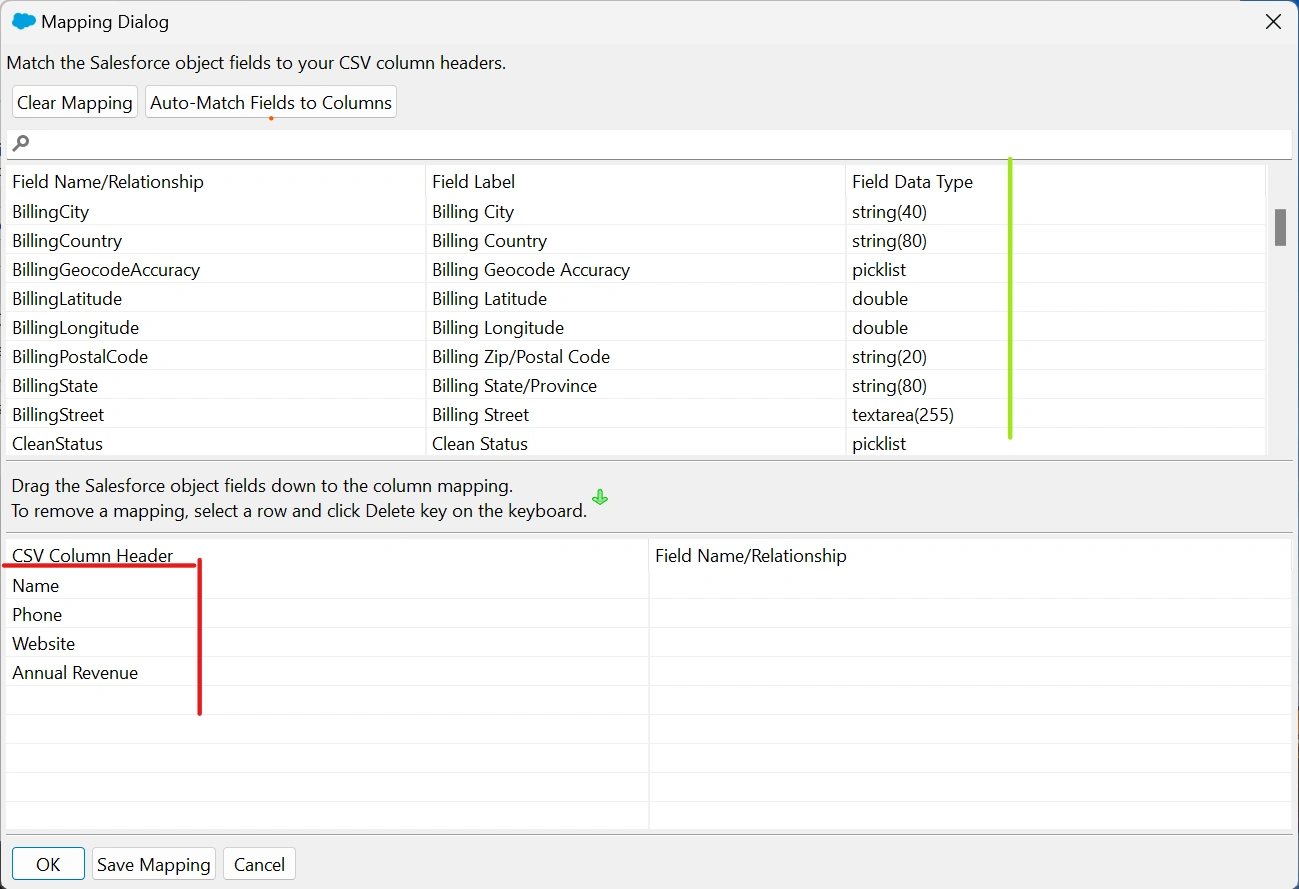Viewport: 1299px width, 889px height.
Task: Click the green down arrow icon
Action: click(x=600, y=497)
